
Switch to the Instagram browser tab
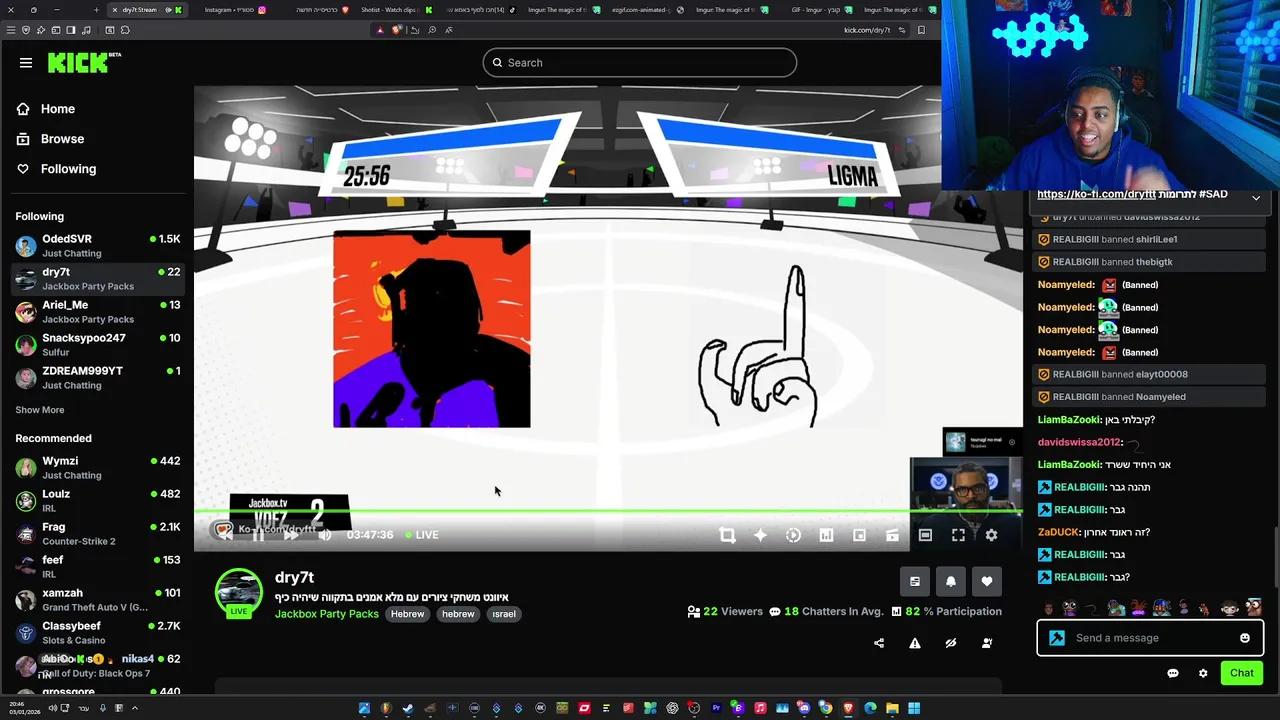pyautogui.click(x=234, y=10)
